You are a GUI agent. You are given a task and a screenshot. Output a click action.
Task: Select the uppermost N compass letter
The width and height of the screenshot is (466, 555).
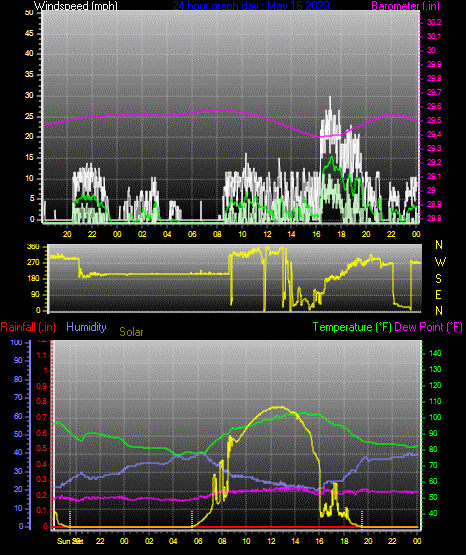[439, 245]
